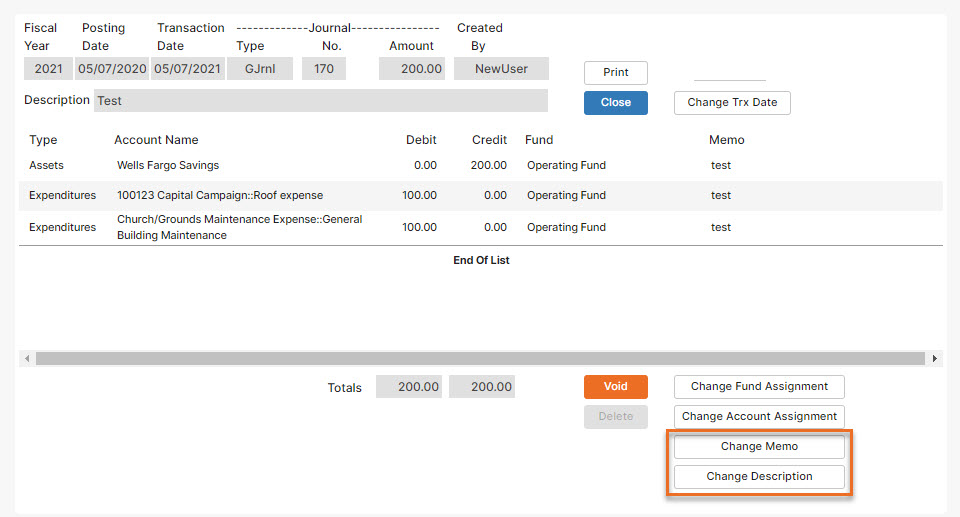The image size is (960, 517).
Task: Click the Print button
Action: coord(615,72)
